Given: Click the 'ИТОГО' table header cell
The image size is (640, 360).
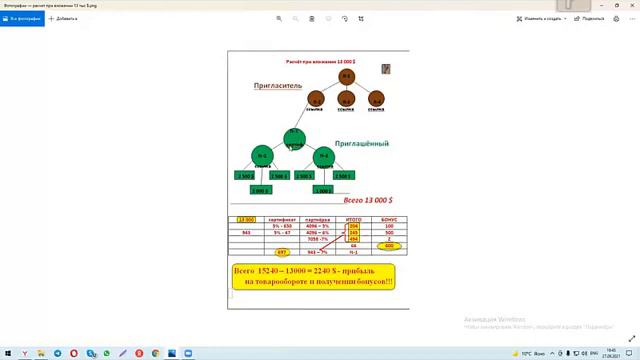Looking at the screenshot, I should (353, 220).
